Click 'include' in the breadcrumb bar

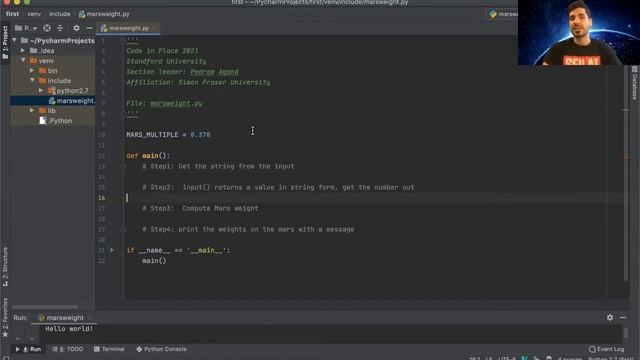click(60, 14)
